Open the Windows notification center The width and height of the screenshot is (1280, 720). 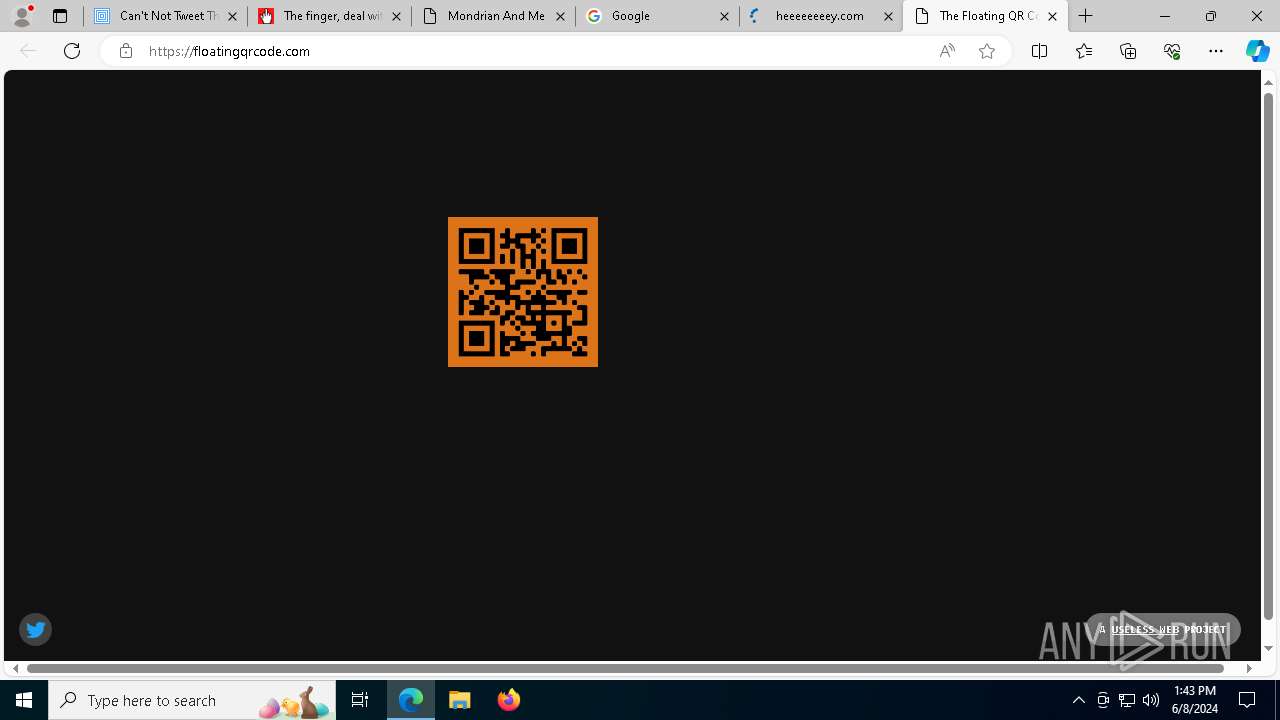click(1248, 700)
